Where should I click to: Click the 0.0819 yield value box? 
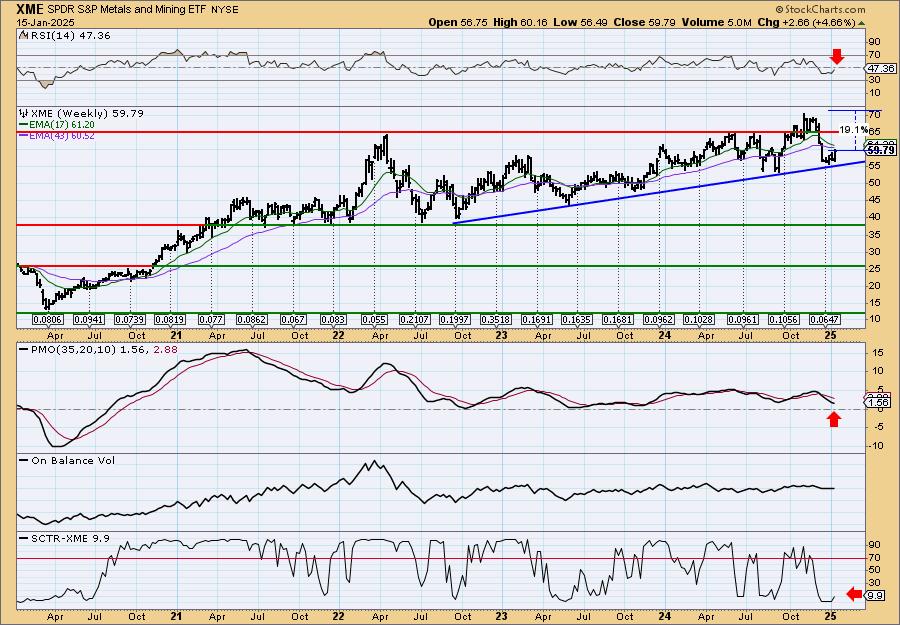tap(170, 319)
